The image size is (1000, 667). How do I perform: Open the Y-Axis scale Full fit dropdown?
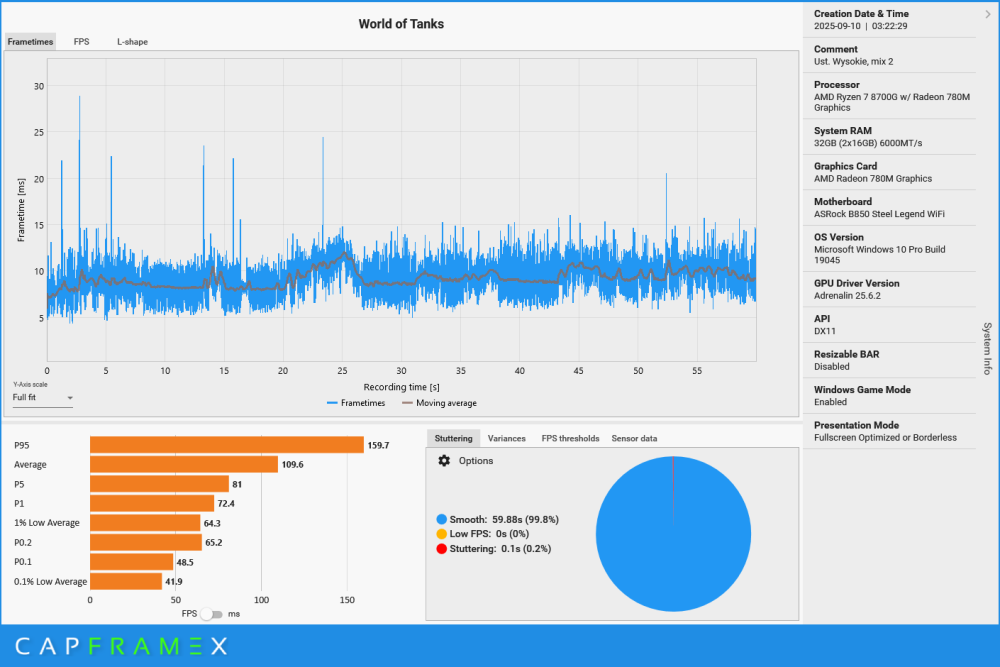click(x=43, y=398)
